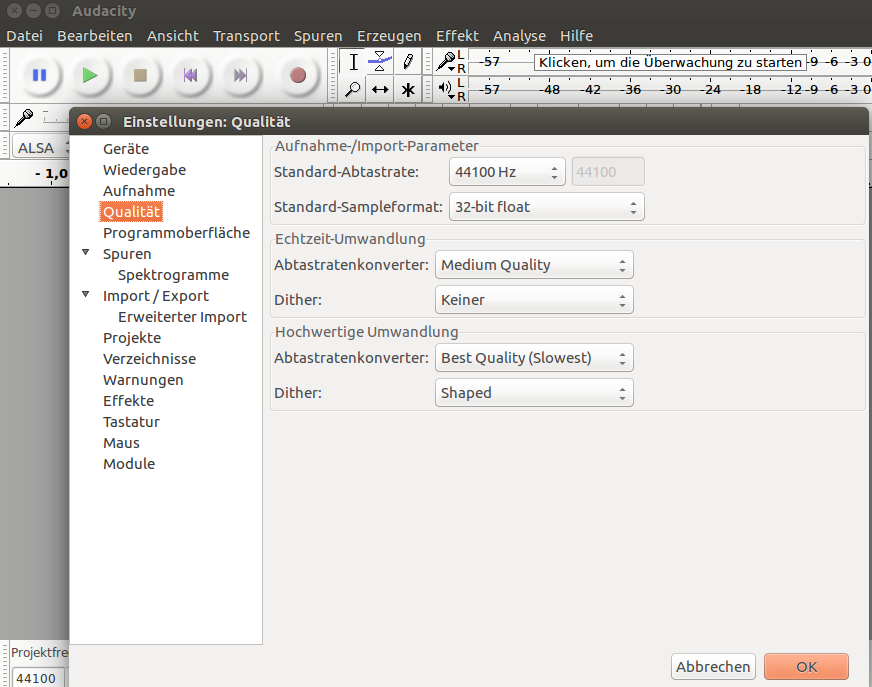The width and height of the screenshot is (872, 687).
Task: Select Tastatur settings category
Action: click(131, 422)
